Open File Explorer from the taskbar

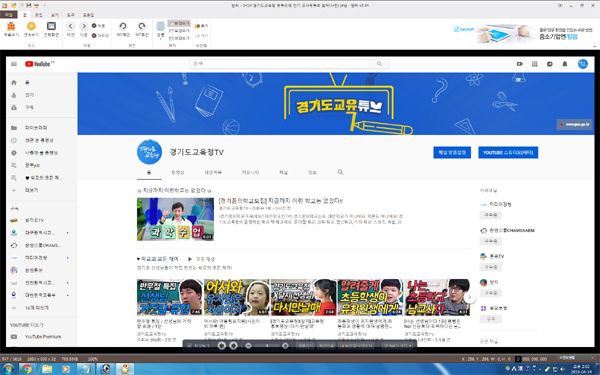[47, 369]
